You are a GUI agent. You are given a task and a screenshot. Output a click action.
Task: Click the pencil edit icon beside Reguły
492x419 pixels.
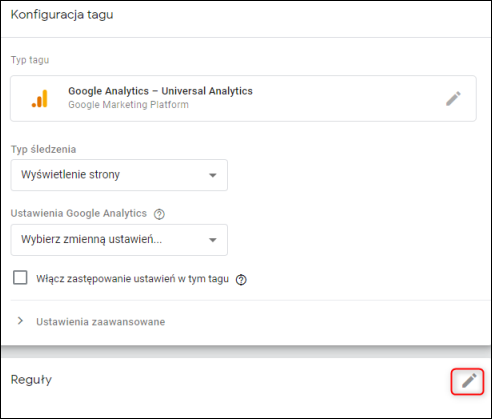coord(469,381)
